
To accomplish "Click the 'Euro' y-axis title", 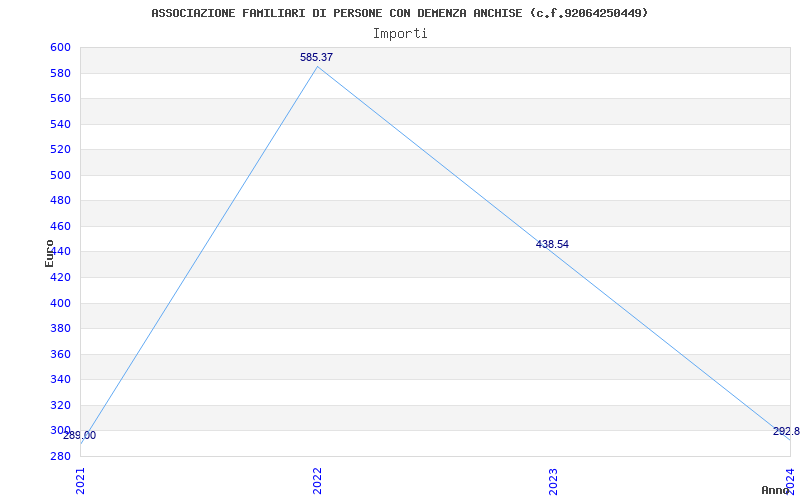I will click(49, 253).
